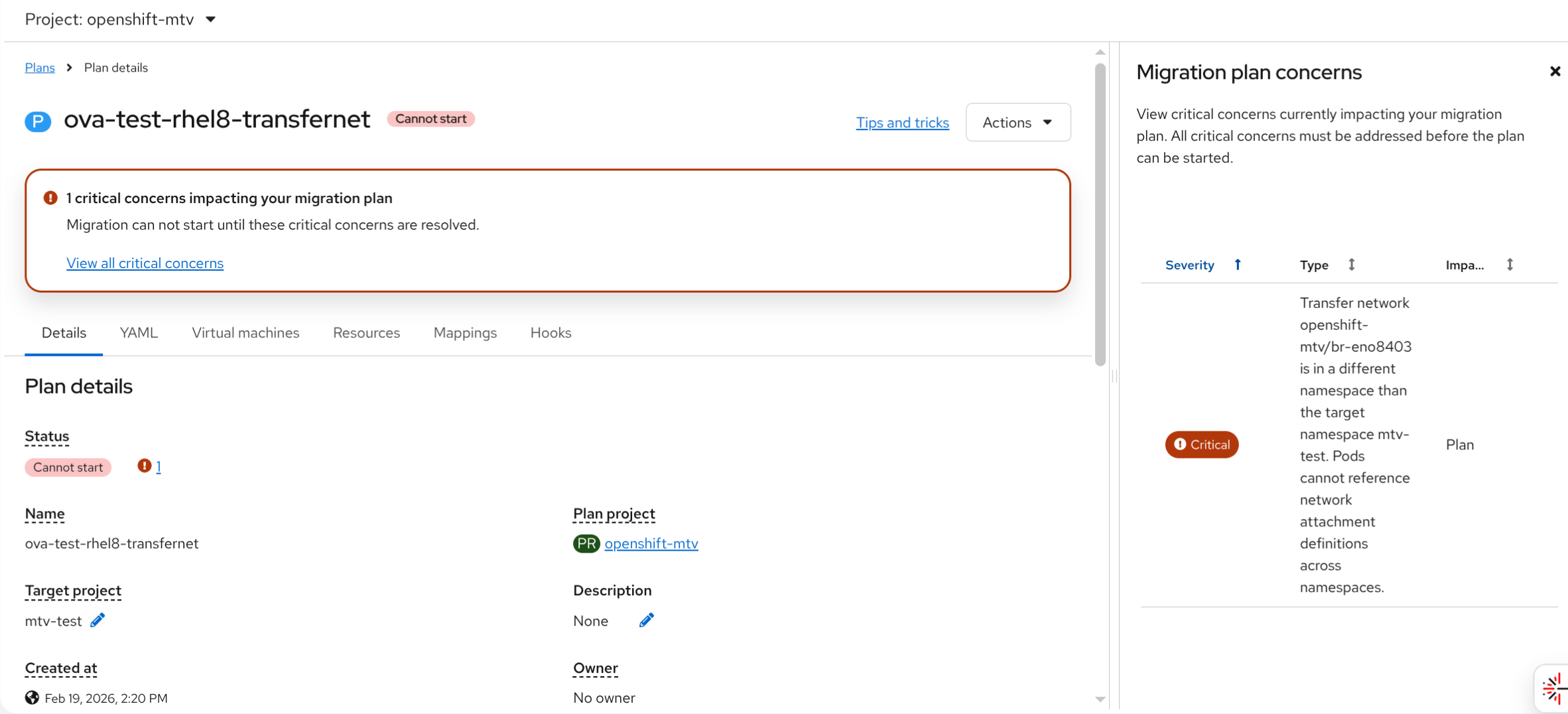Open the Tips and tricks link

pos(902,122)
